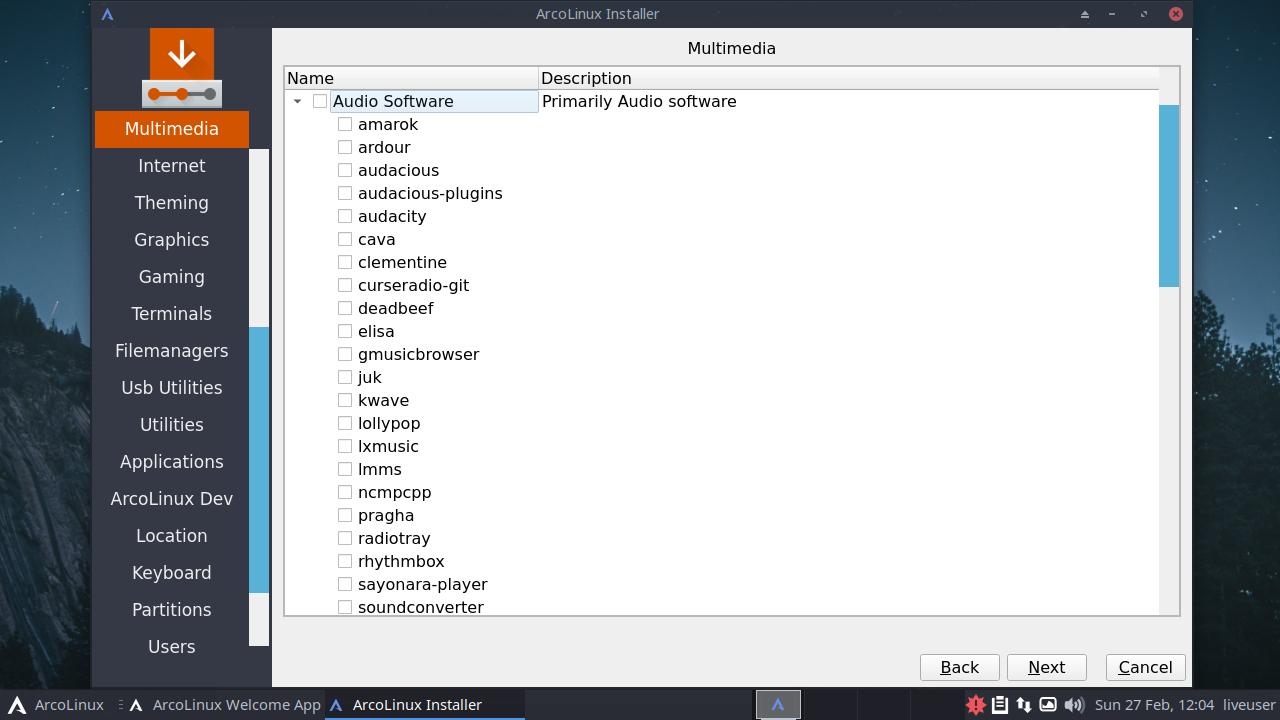1280x720 pixels.
Task: Shade the installer window with the eject icon
Action: point(1084,14)
